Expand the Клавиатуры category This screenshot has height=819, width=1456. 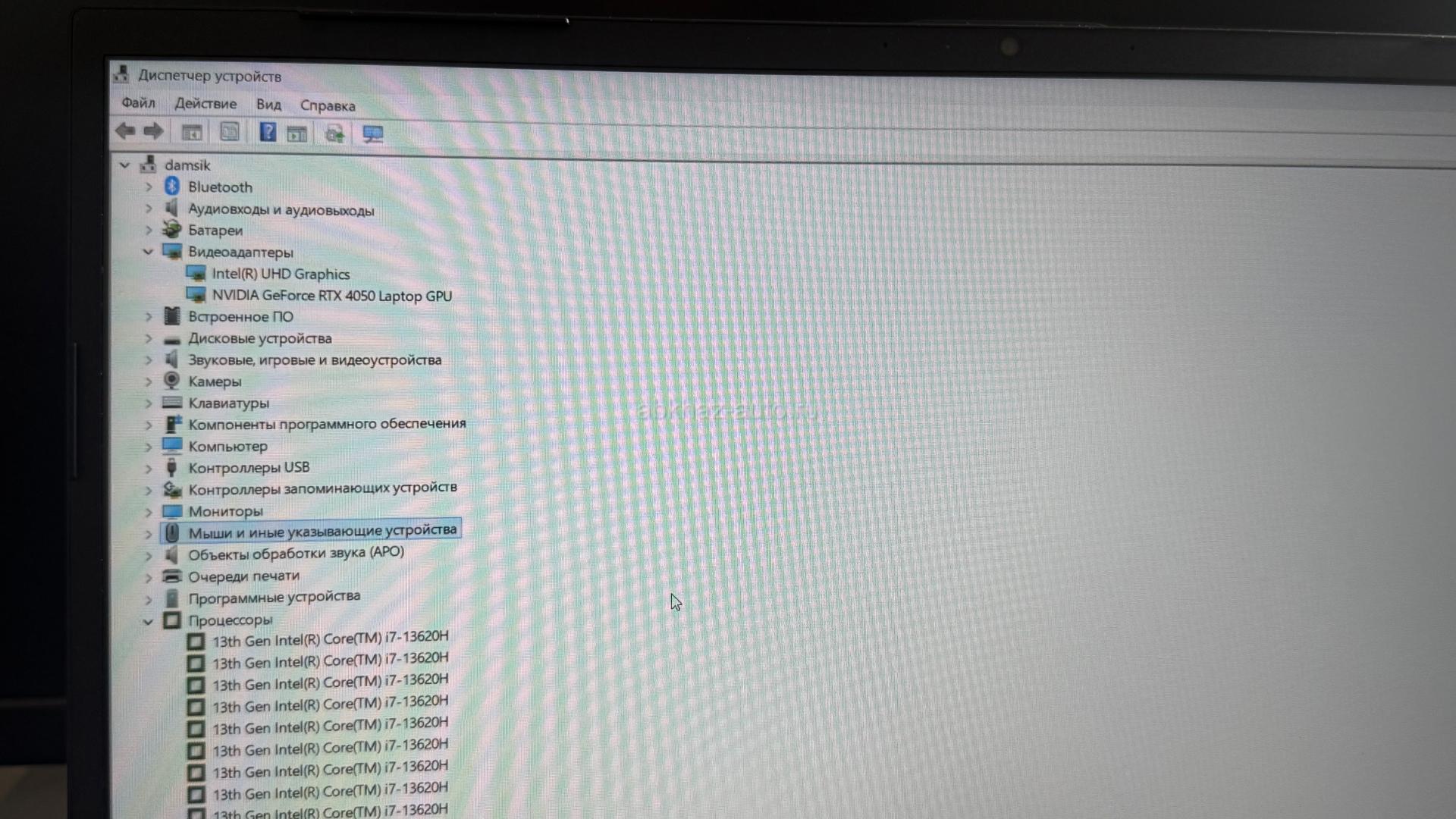click(149, 403)
